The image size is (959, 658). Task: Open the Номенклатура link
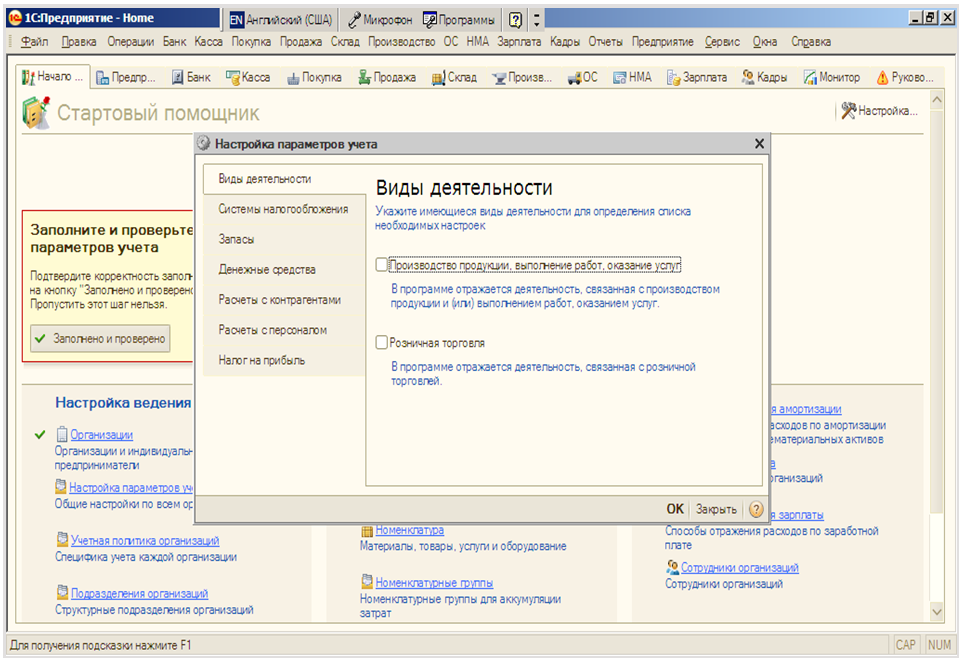410,530
